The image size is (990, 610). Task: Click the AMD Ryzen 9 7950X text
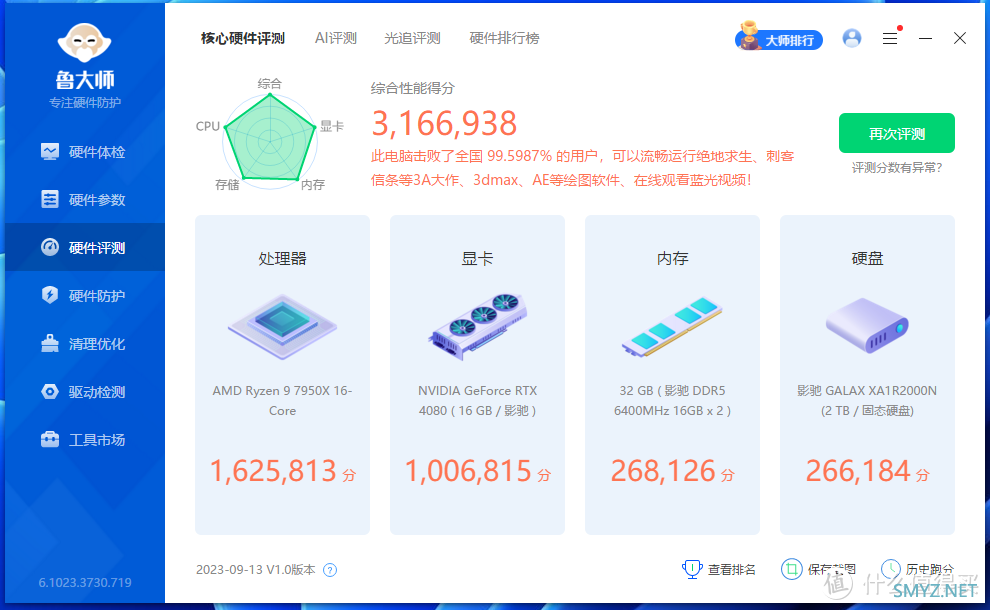point(282,400)
